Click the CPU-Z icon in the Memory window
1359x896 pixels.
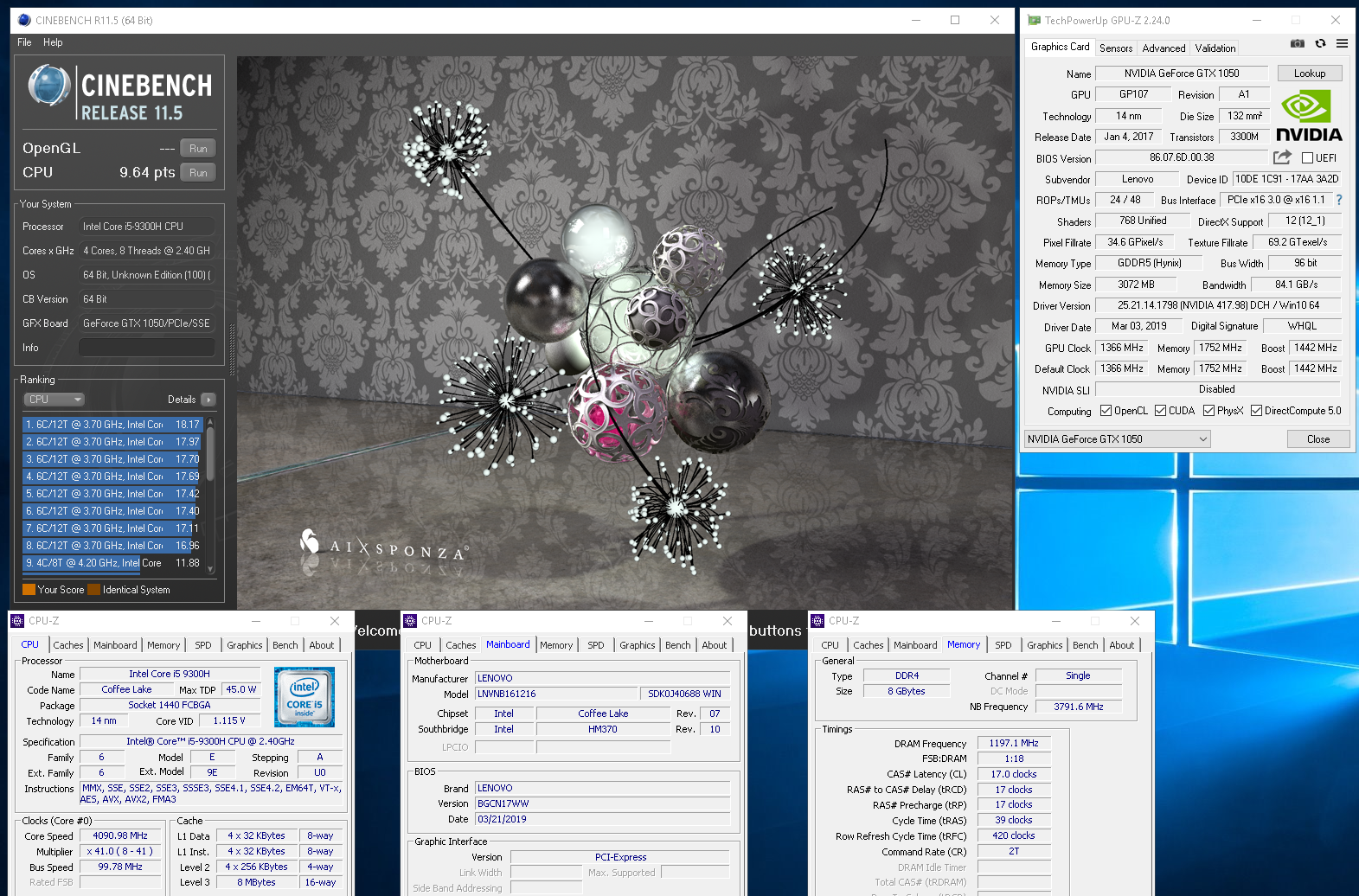pyautogui.click(x=817, y=621)
